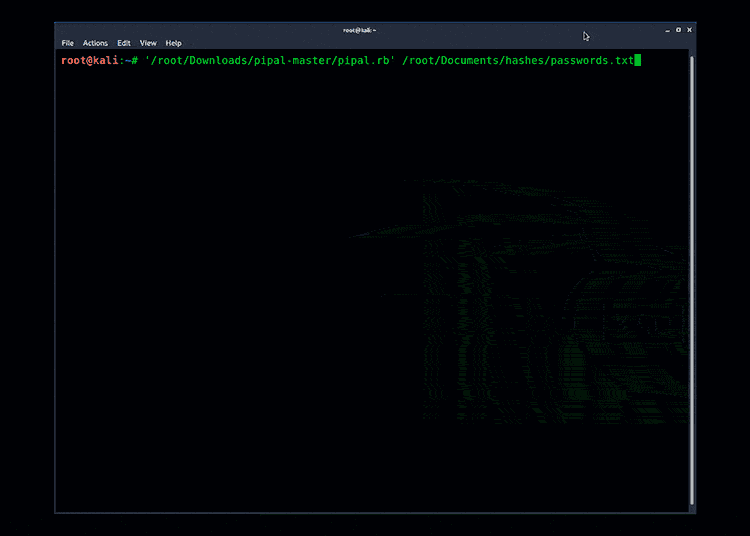Open the Edit menu
The width and height of the screenshot is (750, 536).
point(124,43)
